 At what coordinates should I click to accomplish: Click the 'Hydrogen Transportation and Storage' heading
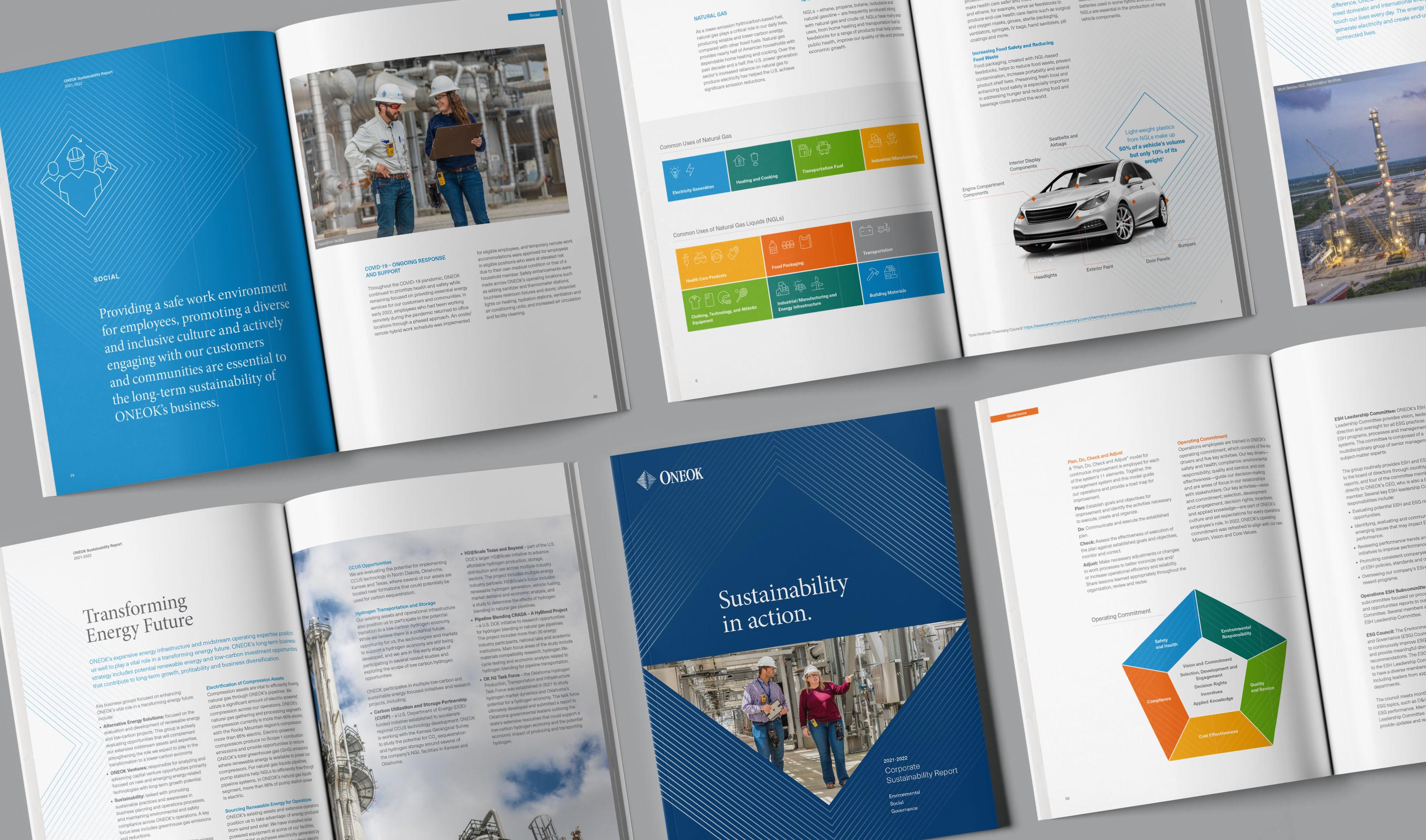395,608
